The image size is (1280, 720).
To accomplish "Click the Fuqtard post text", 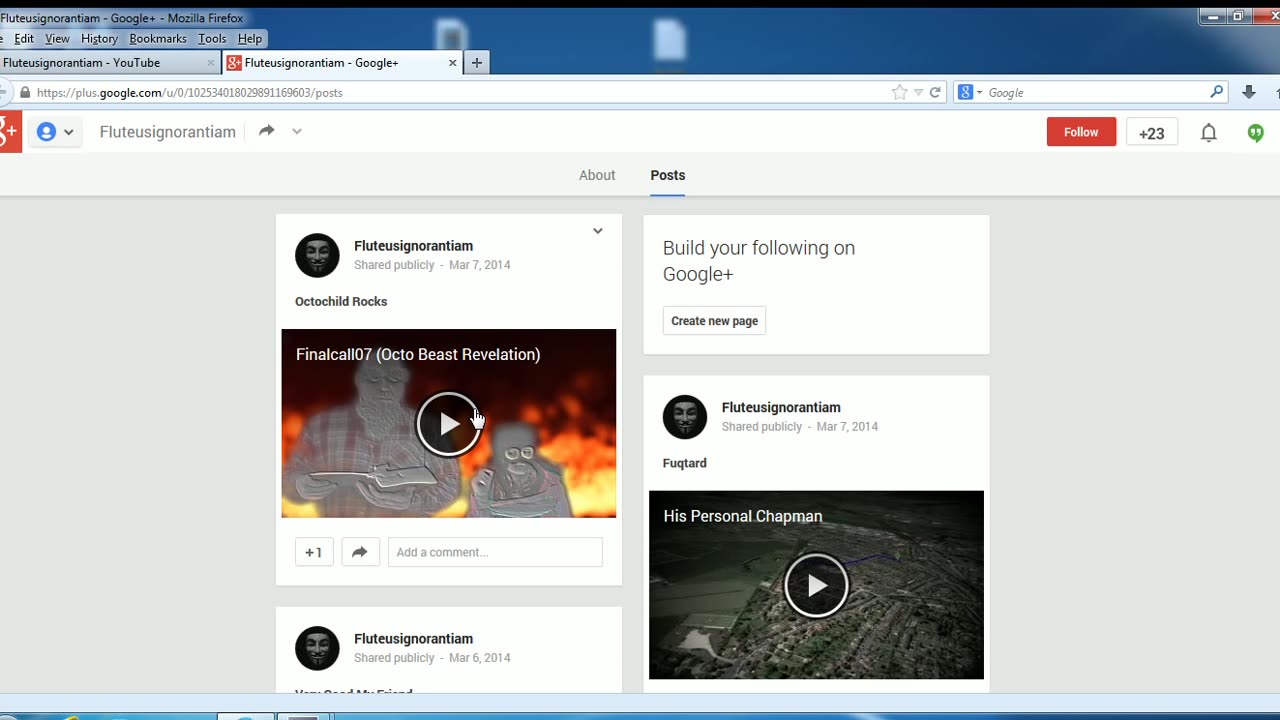I will pos(685,463).
